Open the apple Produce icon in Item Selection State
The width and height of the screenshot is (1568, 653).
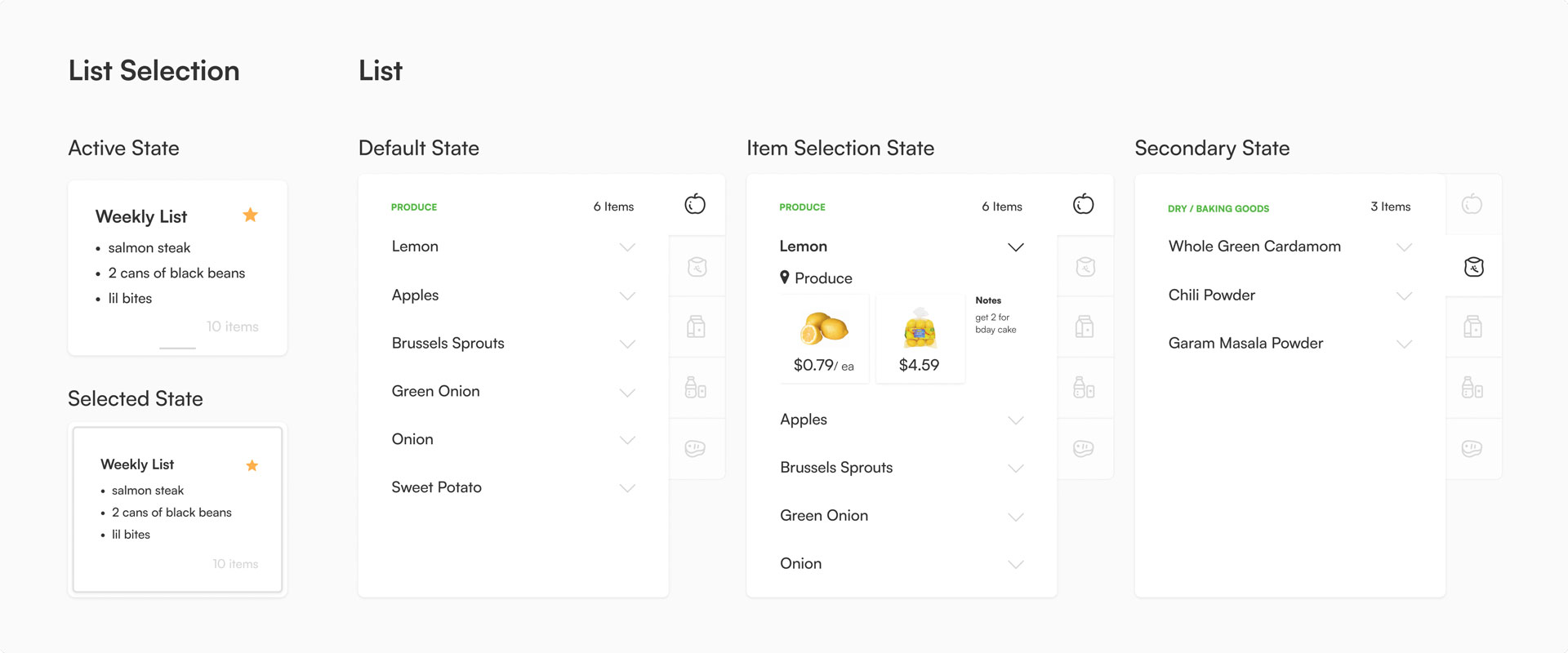tap(1083, 204)
